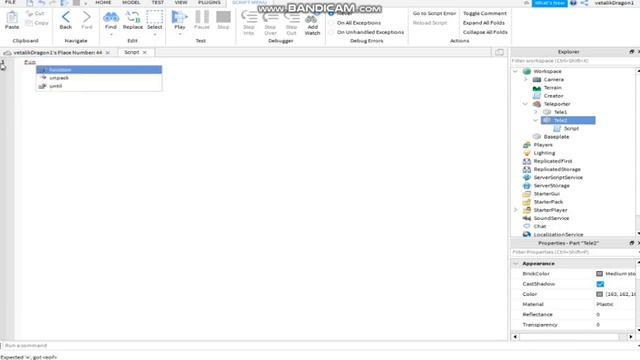The height and width of the screenshot is (360, 640).
Task: Select the Teleporter model
Action: [x=557, y=104]
